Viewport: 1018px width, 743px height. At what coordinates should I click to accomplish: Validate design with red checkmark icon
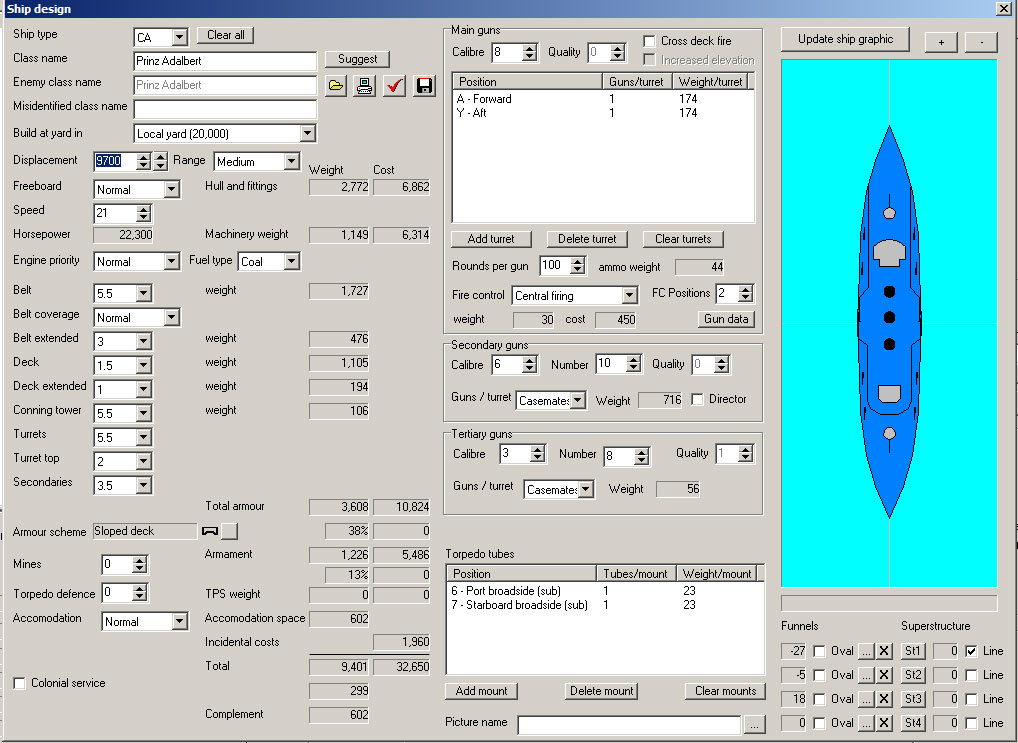coord(394,85)
